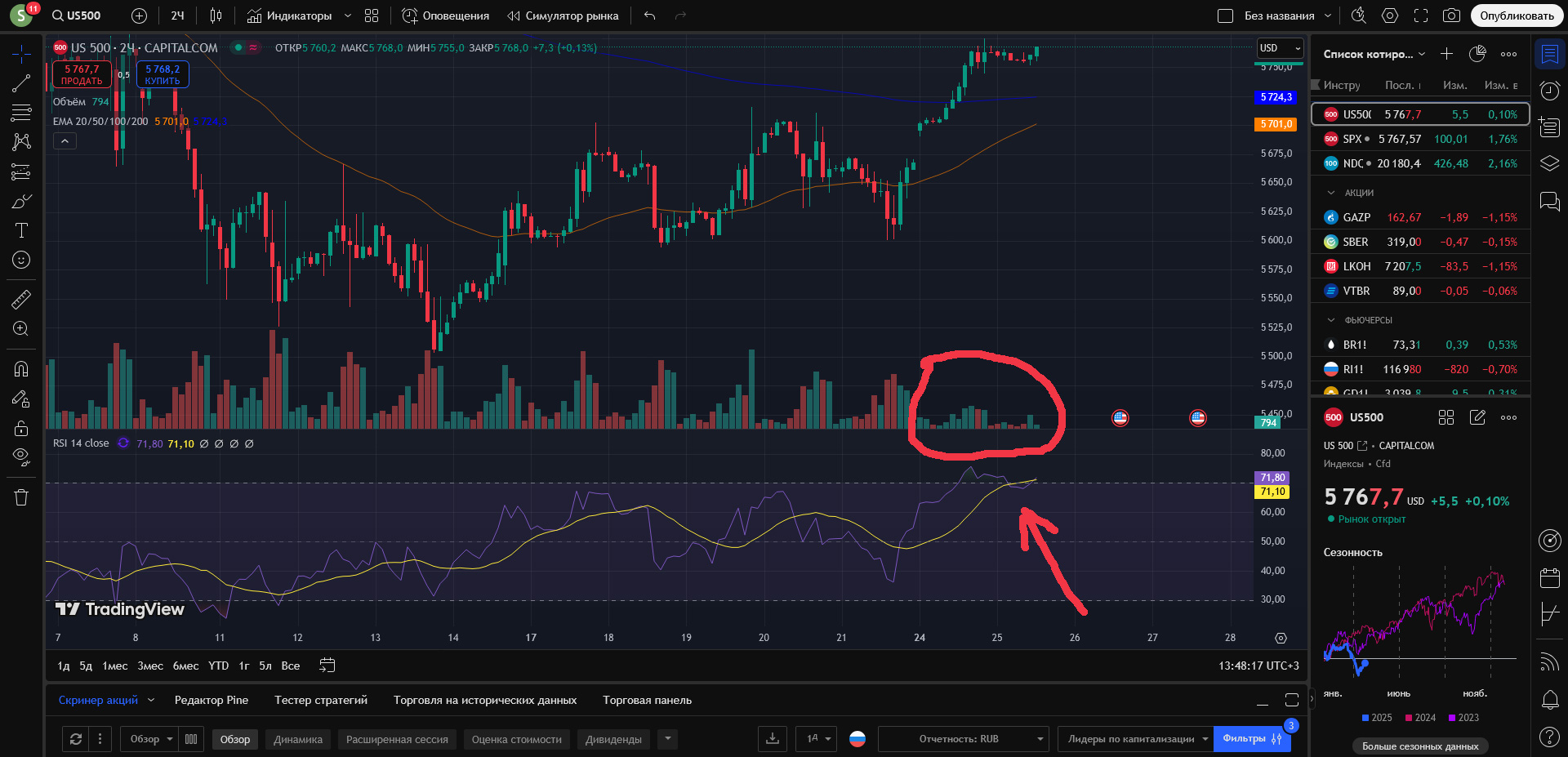Switch to the Редактор Pine tab
Screen dimensions: 1568x757
[x=212, y=700]
